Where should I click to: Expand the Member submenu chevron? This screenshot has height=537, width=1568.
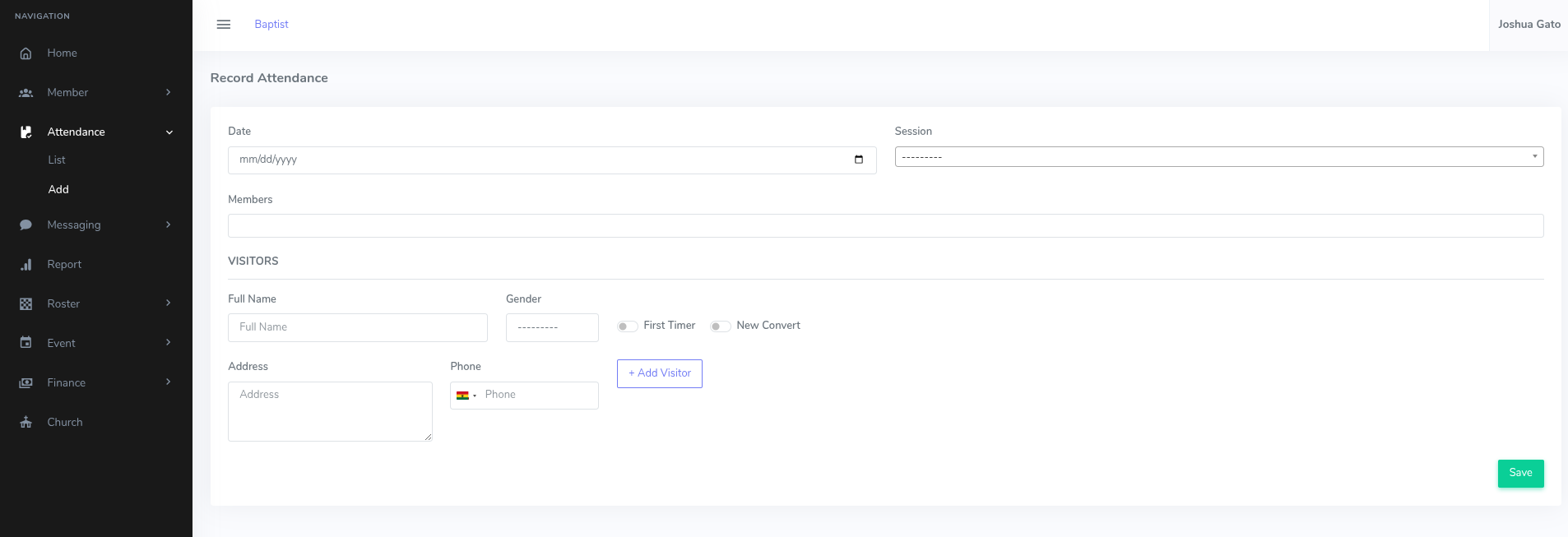point(169,92)
